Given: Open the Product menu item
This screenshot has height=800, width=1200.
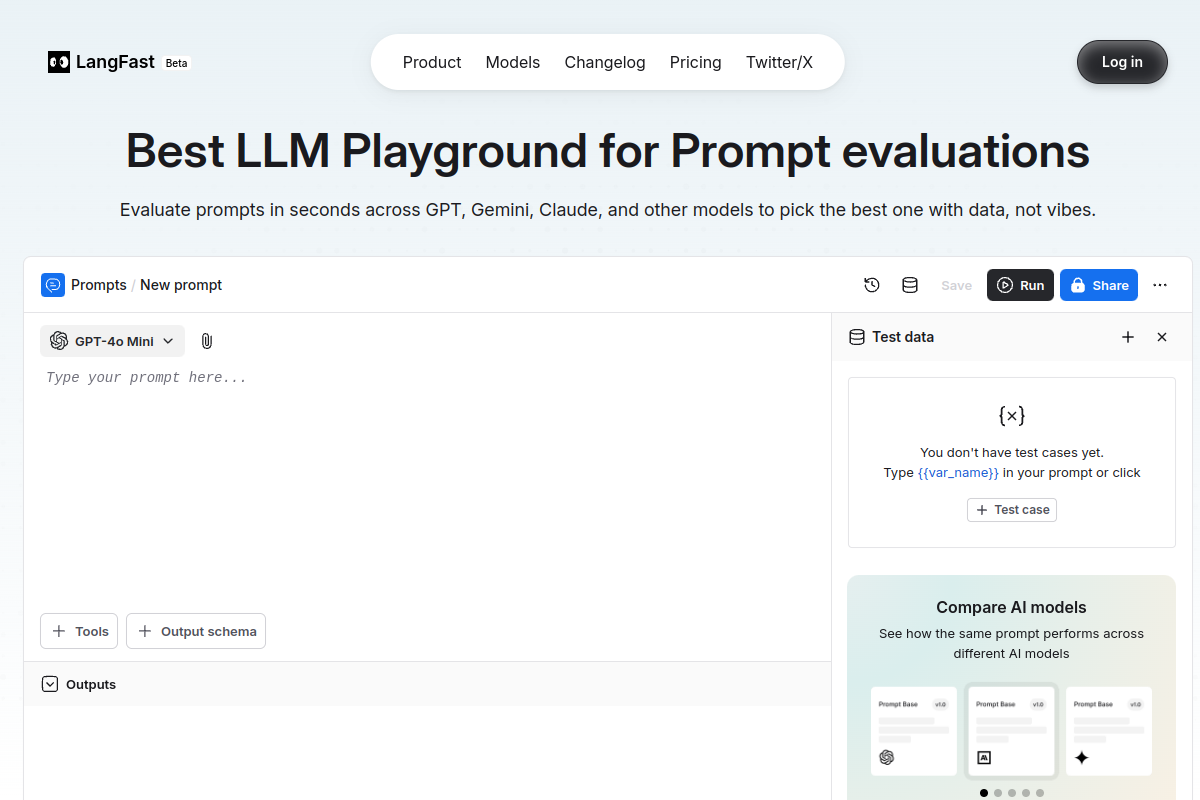Looking at the screenshot, I should click(432, 62).
